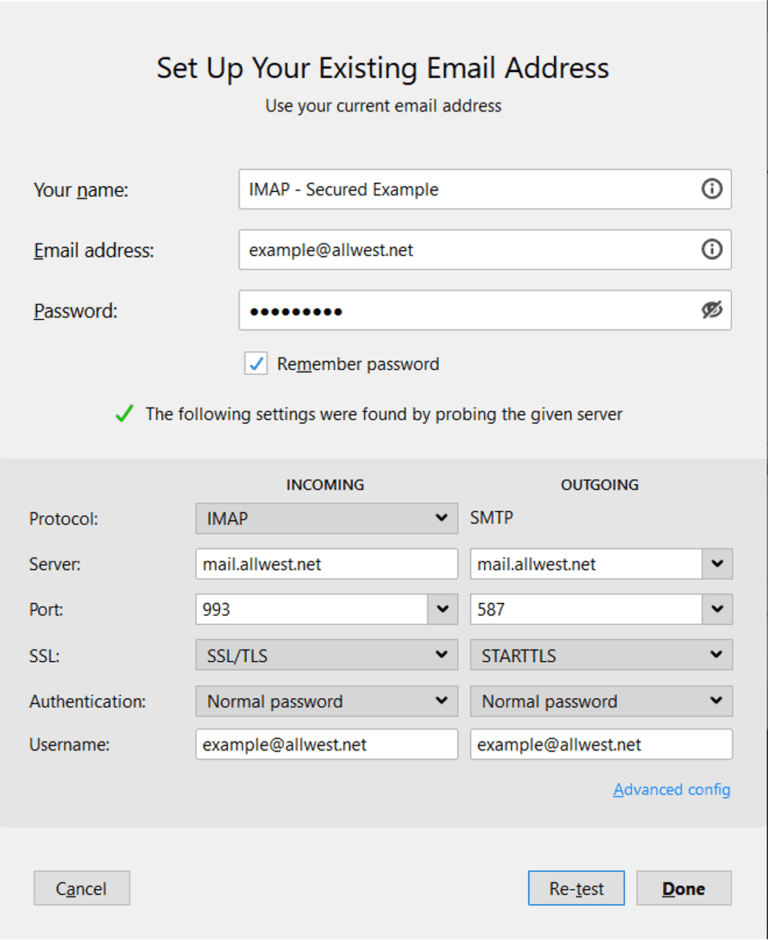768x940 pixels.
Task: Open the incoming Protocol dropdown showing IMAP
Action: point(443,518)
